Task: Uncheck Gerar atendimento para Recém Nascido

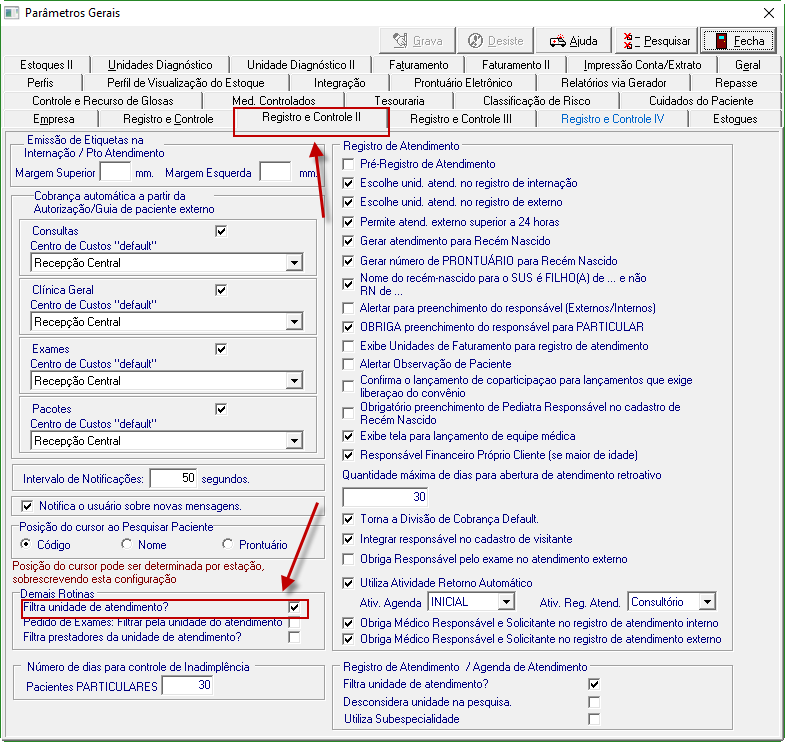Action: (348, 241)
